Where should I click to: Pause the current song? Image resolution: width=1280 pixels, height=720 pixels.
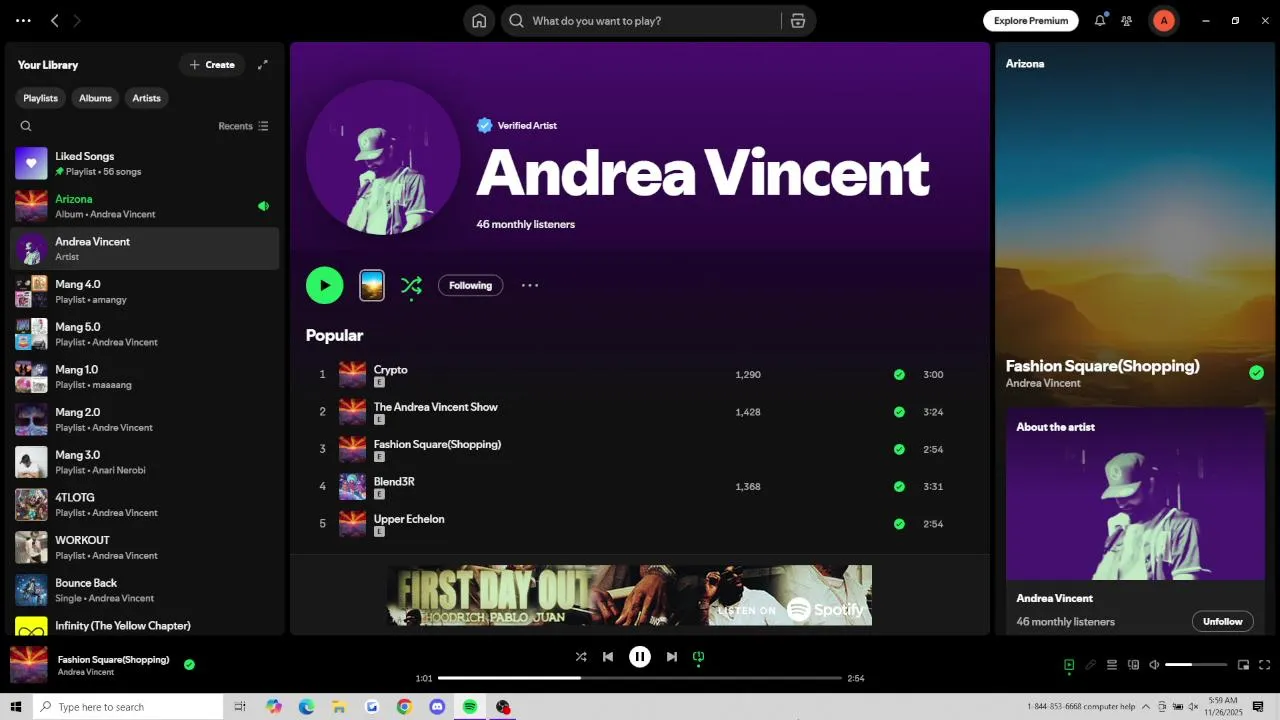640,657
